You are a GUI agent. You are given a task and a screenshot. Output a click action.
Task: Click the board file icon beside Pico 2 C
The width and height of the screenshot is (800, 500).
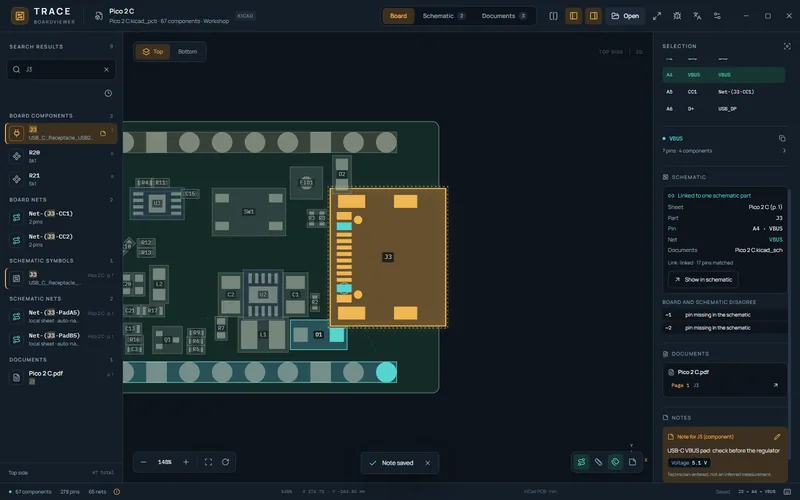coord(99,16)
